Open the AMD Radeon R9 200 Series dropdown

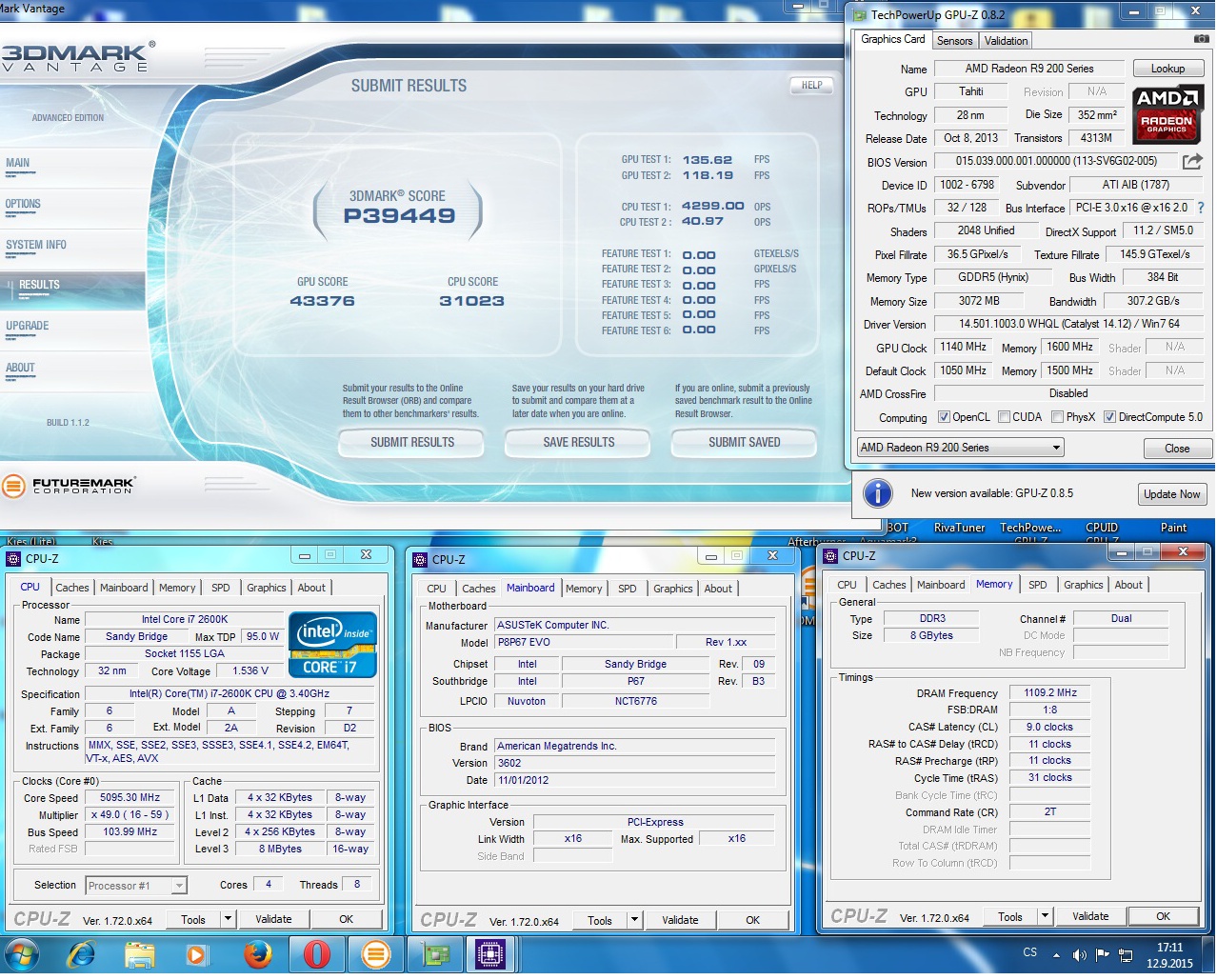pos(960,448)
